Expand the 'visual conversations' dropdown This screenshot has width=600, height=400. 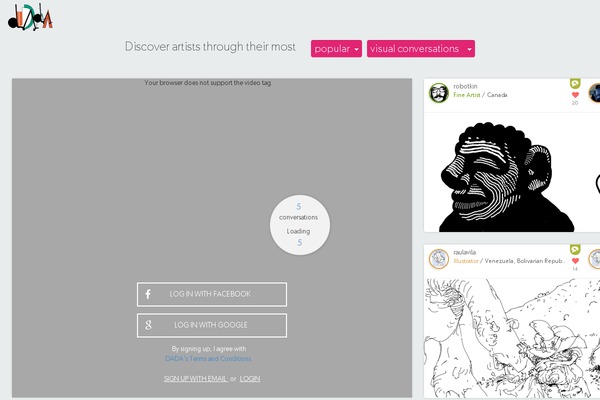pos(421,49)
